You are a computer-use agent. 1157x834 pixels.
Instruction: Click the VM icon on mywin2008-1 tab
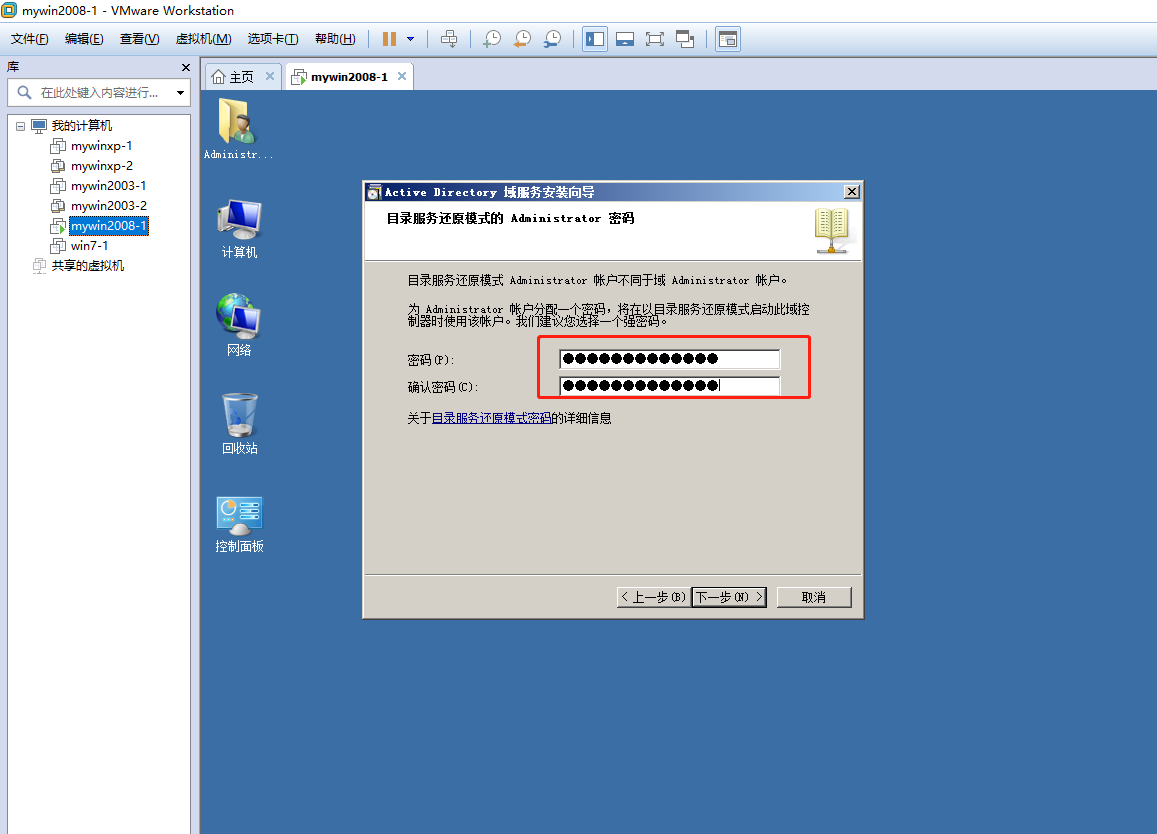[299, 77]
